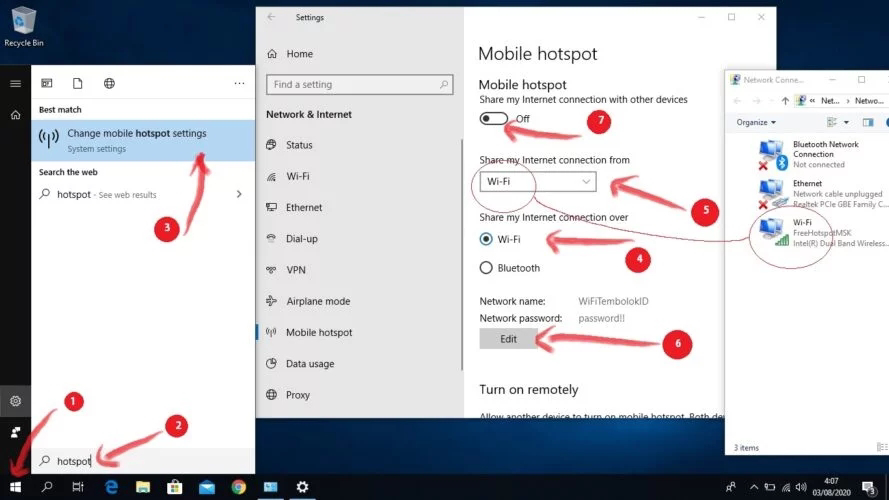Click the Windows Start button

click(x=15, y=487)
